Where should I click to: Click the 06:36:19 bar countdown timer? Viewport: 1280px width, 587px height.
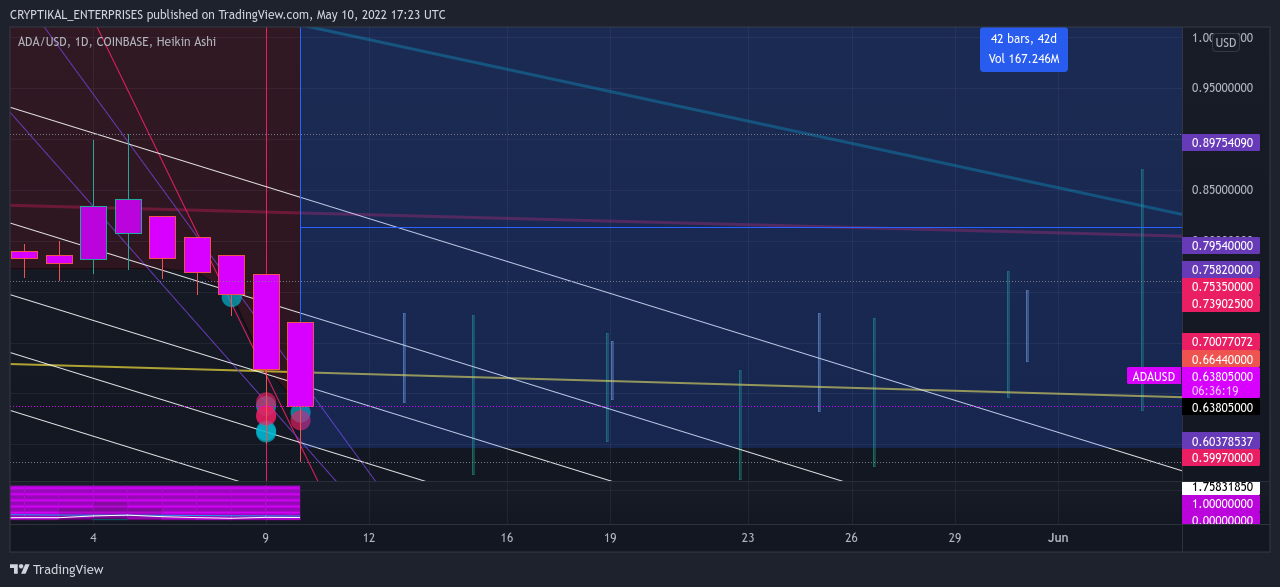click(1216, 391)
